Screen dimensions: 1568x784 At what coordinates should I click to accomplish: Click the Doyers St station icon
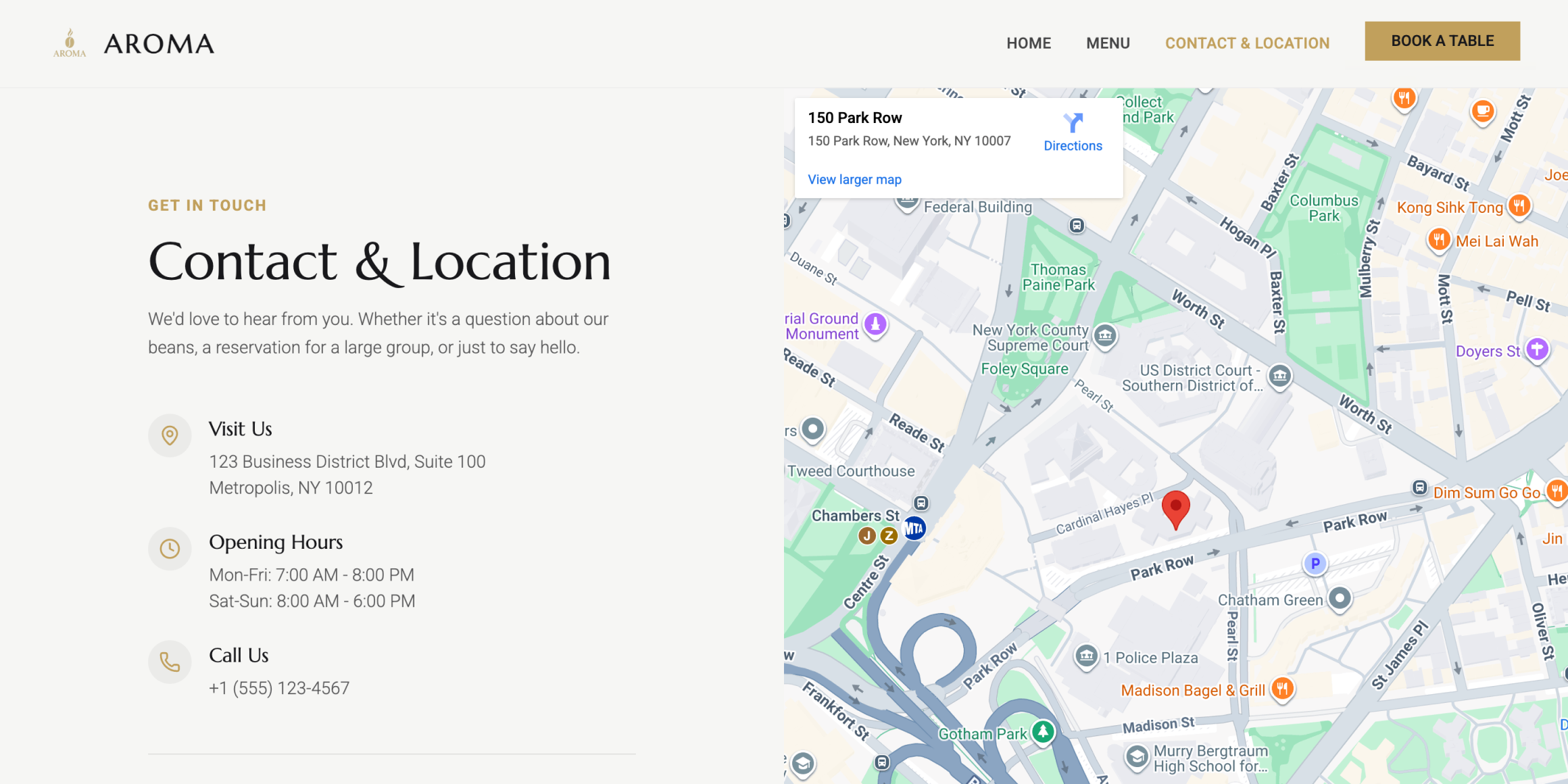tap(1538, 349)
